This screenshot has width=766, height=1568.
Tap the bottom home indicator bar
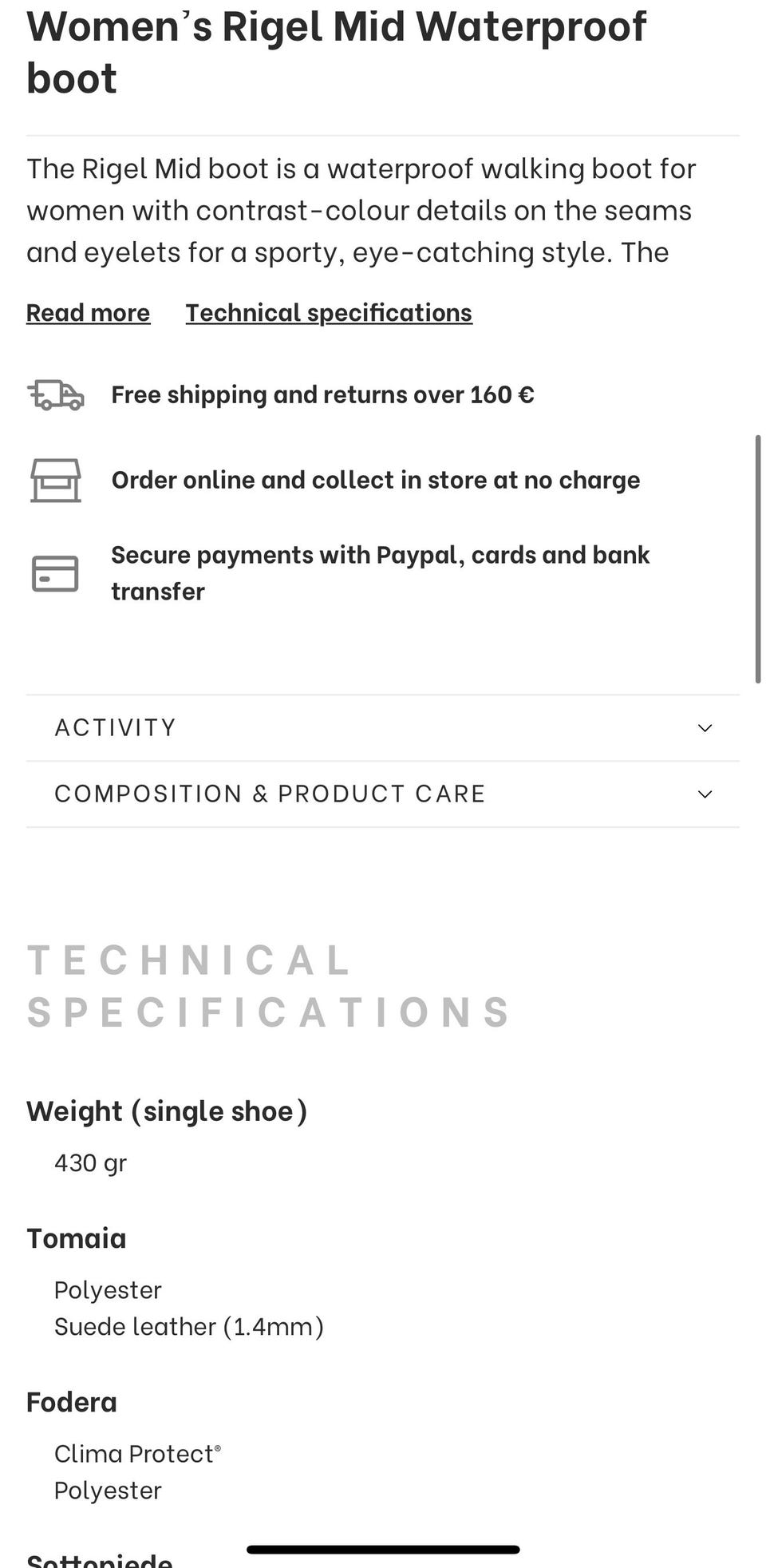coord(383,1550)
